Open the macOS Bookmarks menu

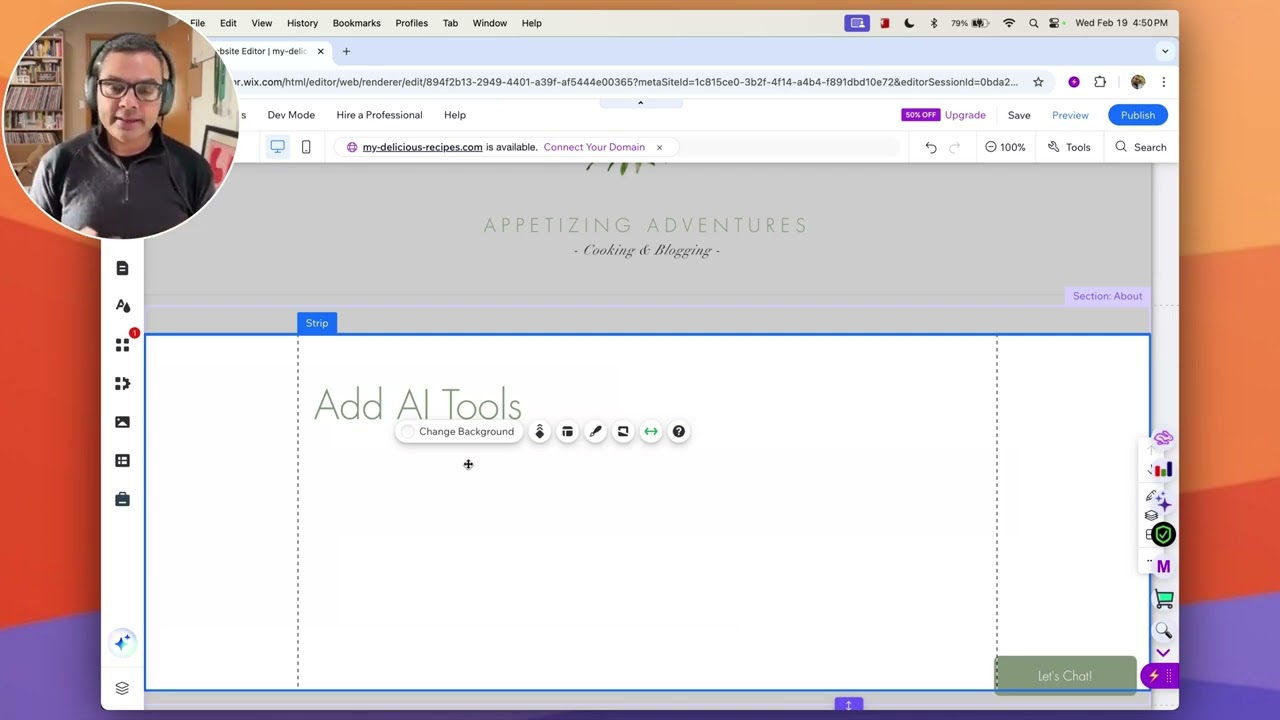click(356, 23)
